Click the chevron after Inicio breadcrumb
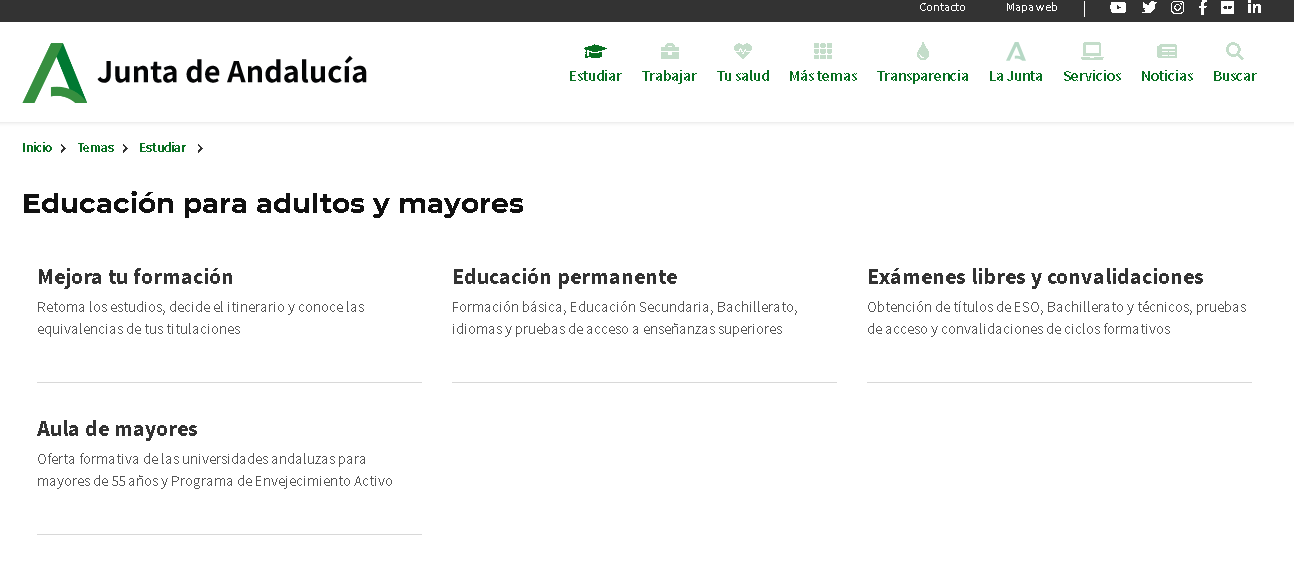Screen dimensions: 1294x570 click(x=63, y=148)
